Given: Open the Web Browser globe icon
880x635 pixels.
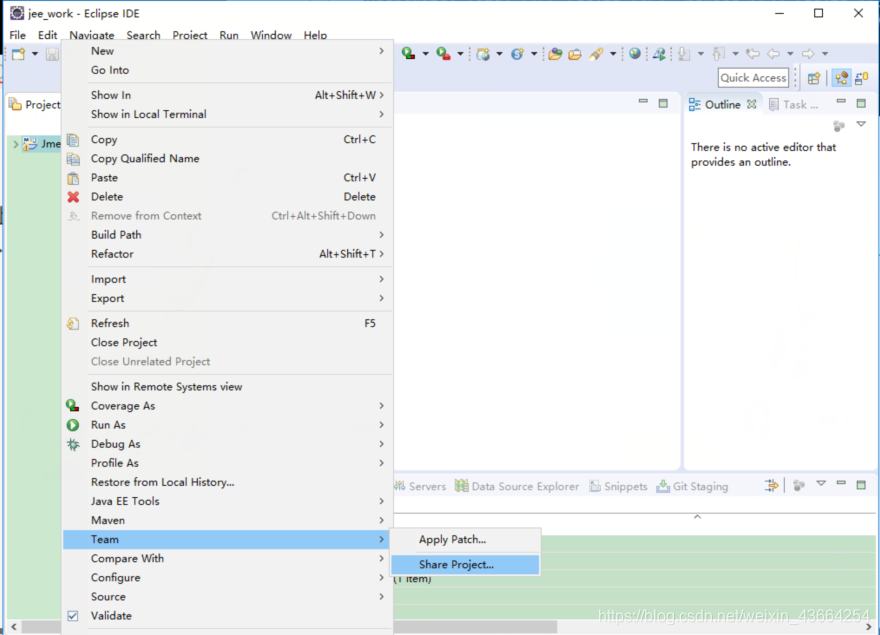Looking at the screenshot, I should 635,53.
